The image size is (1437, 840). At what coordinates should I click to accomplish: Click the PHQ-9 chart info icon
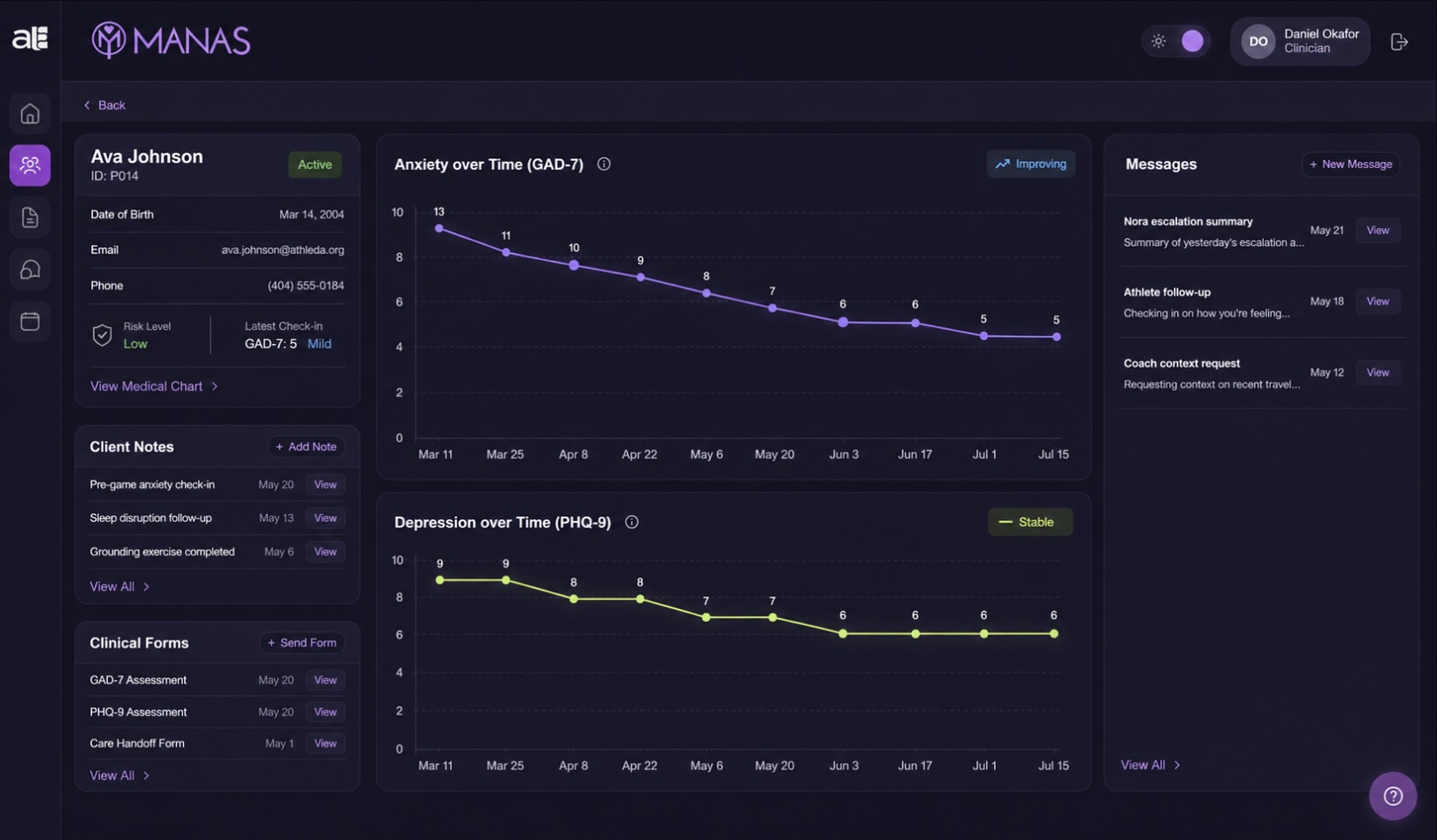coord(631,522)
